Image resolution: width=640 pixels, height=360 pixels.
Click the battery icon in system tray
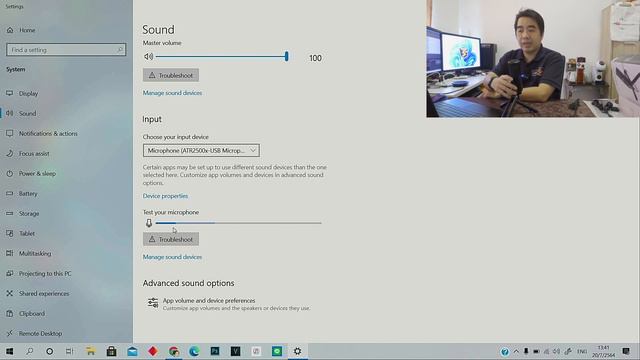click(x=536, y=351)
